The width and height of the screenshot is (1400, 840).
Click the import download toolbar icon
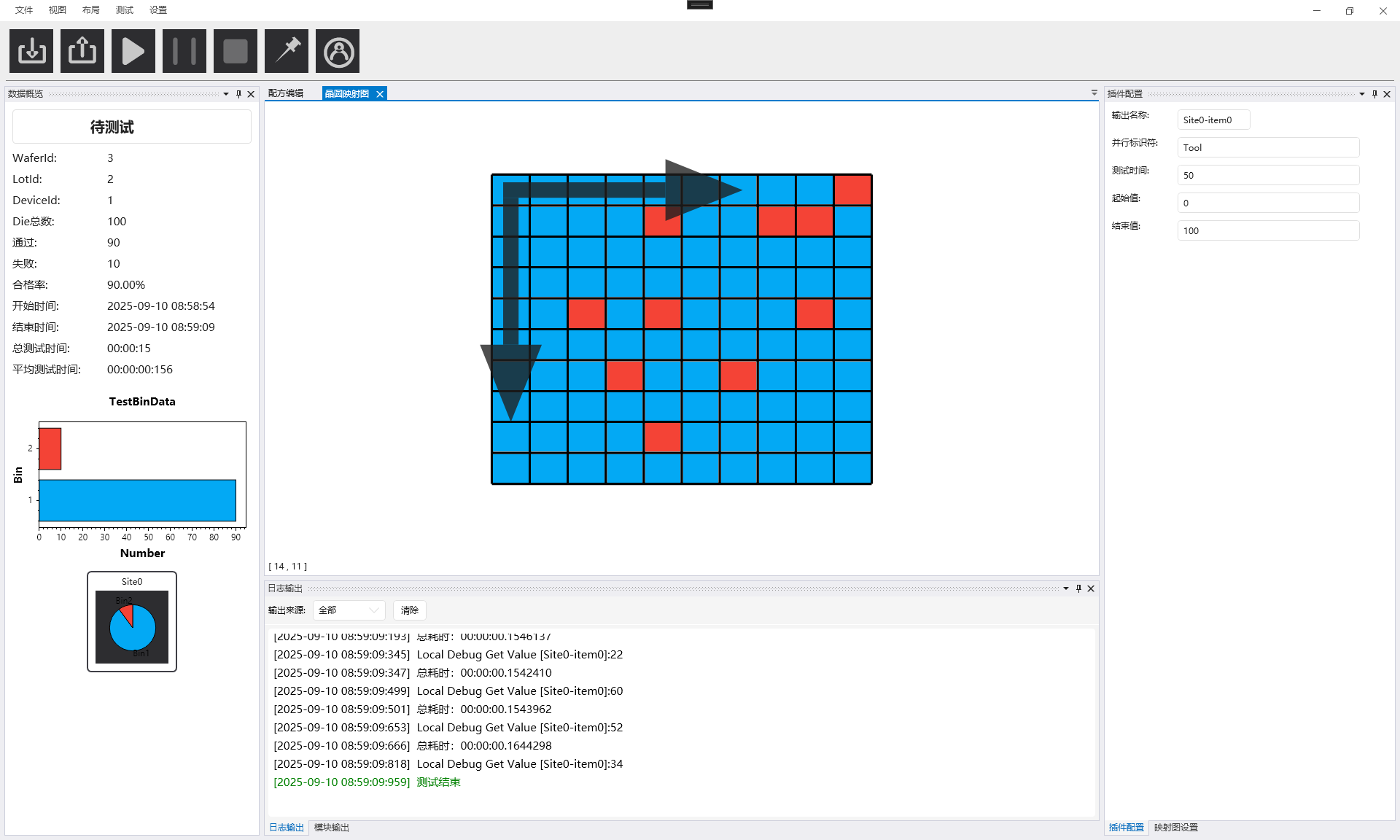coord(31,51)
